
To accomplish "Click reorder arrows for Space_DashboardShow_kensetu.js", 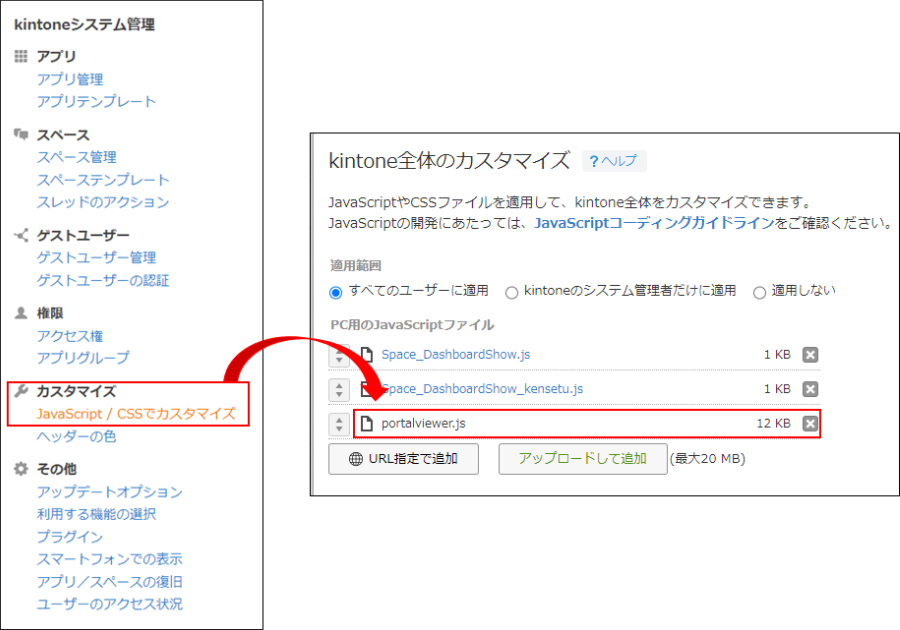I will coord(339,390).
